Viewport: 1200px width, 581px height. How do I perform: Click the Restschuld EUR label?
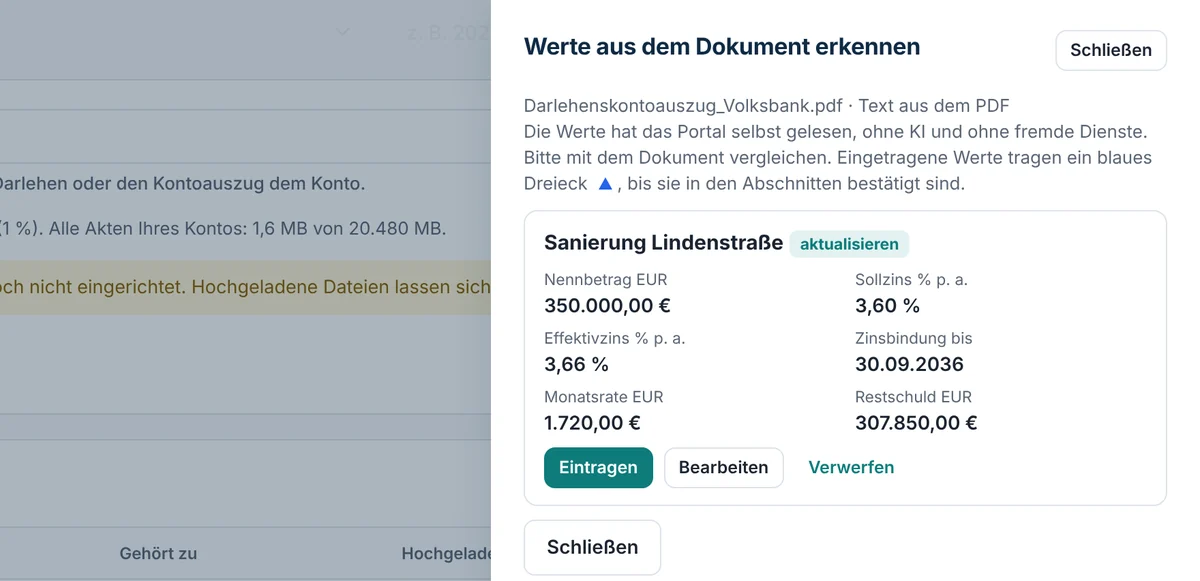tap(913, 397)
